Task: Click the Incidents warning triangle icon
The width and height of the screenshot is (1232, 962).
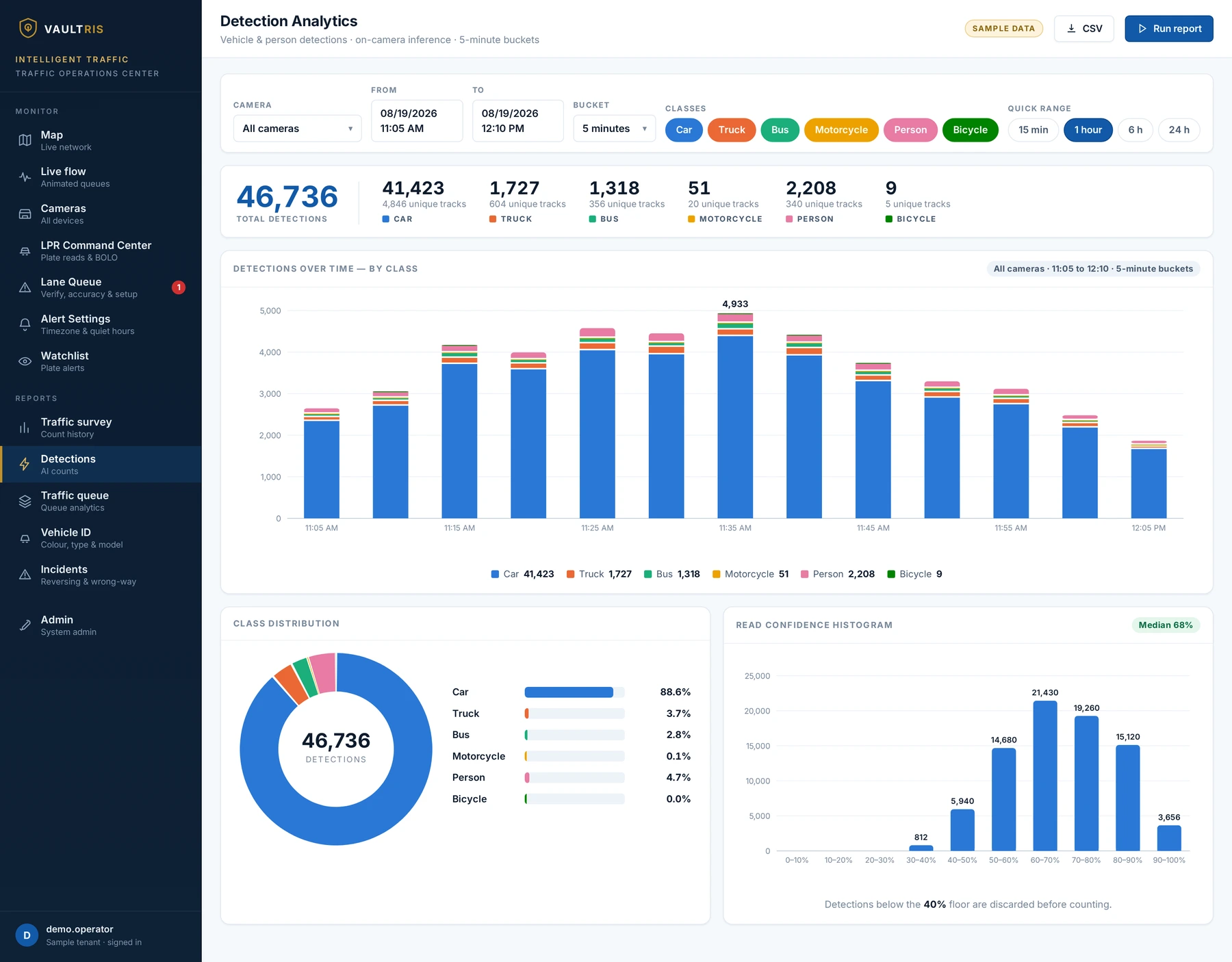Action: pyautogui.click(x=25, y=575)
